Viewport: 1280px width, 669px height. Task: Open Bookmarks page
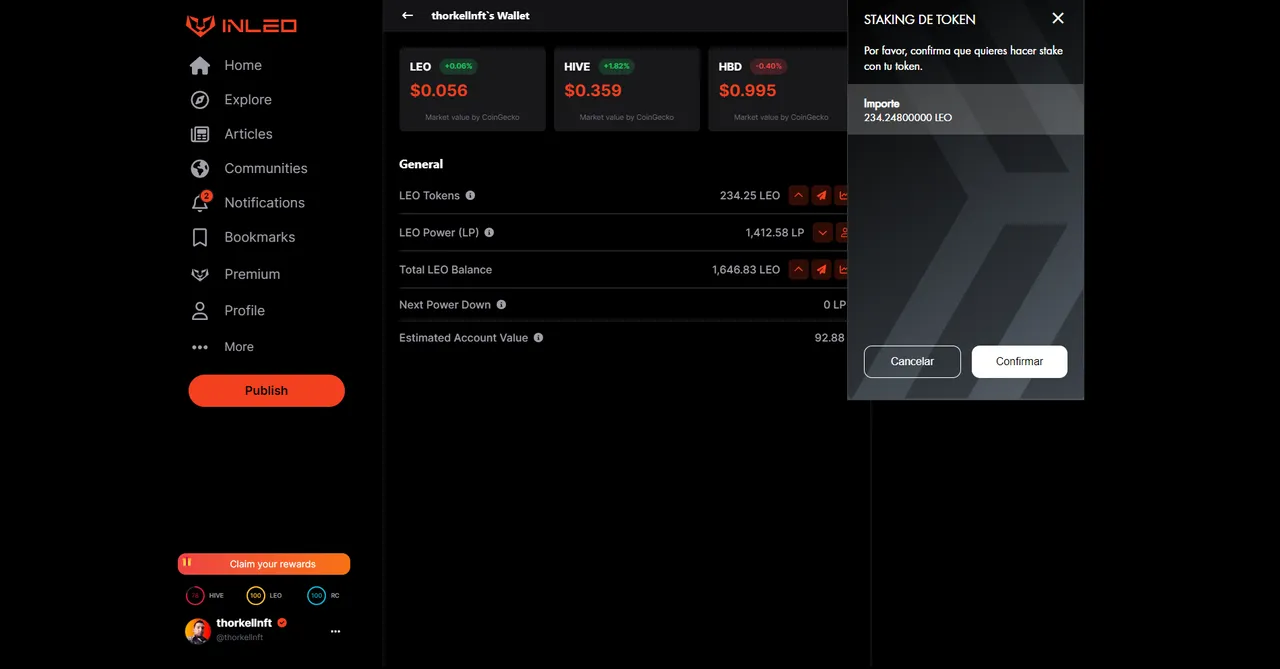[x=243, y=237]
